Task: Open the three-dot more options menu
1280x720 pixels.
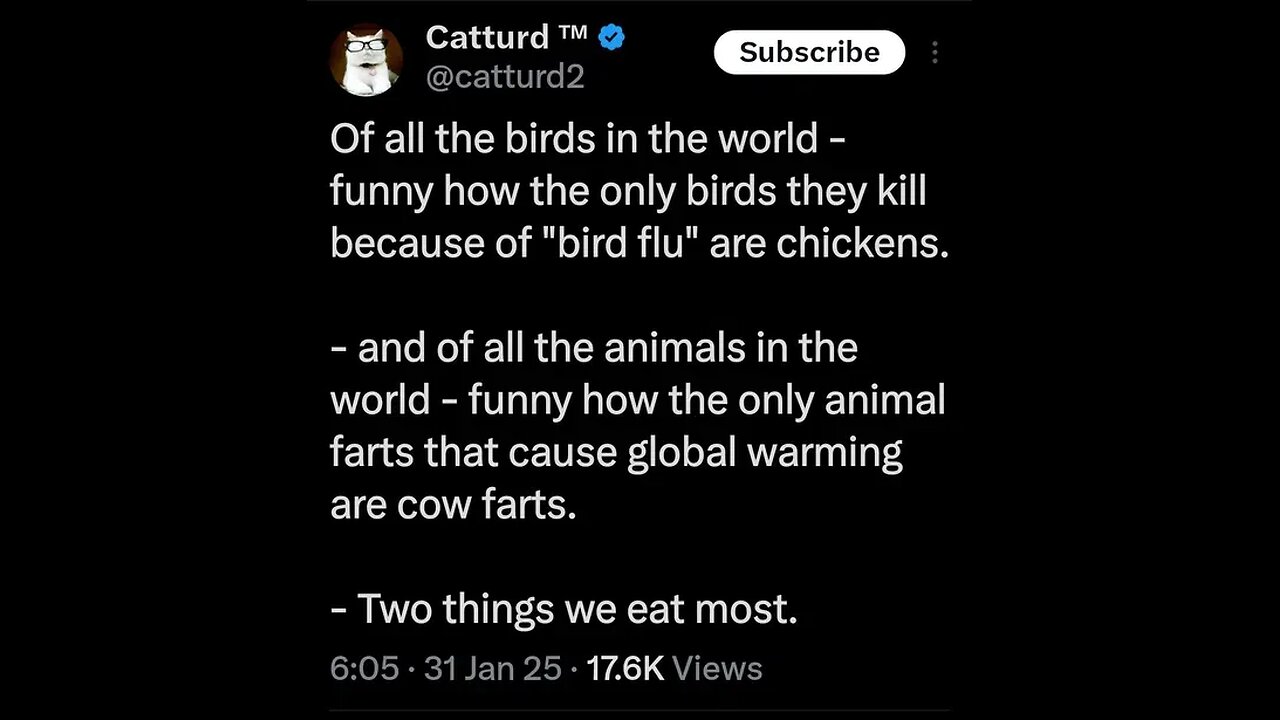Action: [x=935, y=53]
